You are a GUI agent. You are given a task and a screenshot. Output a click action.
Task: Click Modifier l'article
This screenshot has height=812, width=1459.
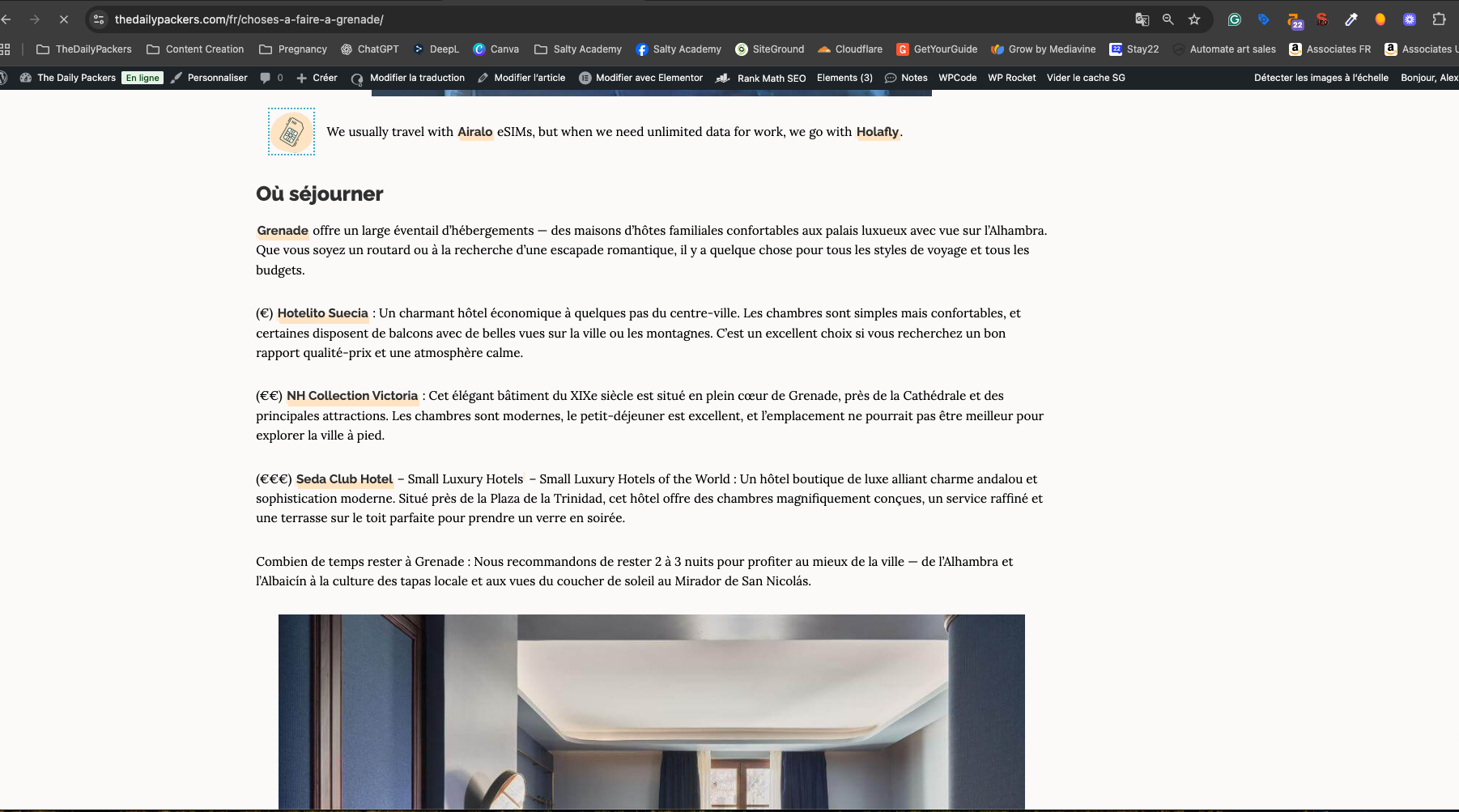click(x=521, y=78)
